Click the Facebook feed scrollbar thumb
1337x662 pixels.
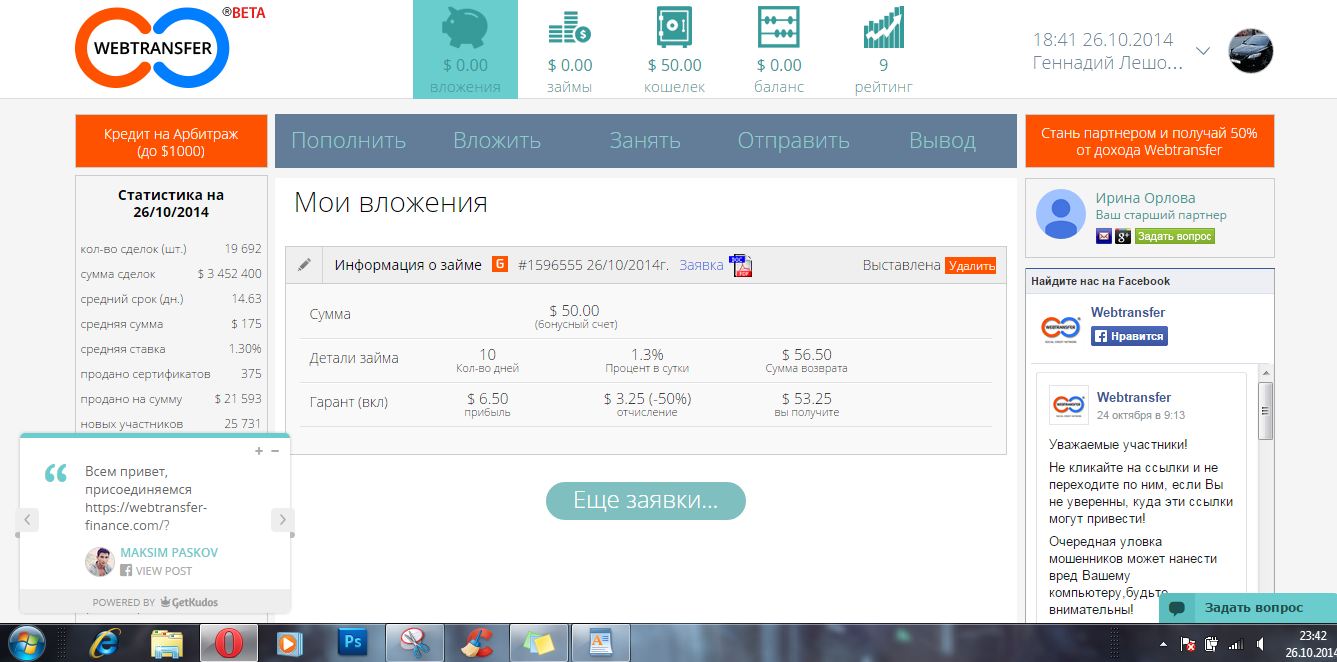tap(1266, 410)
